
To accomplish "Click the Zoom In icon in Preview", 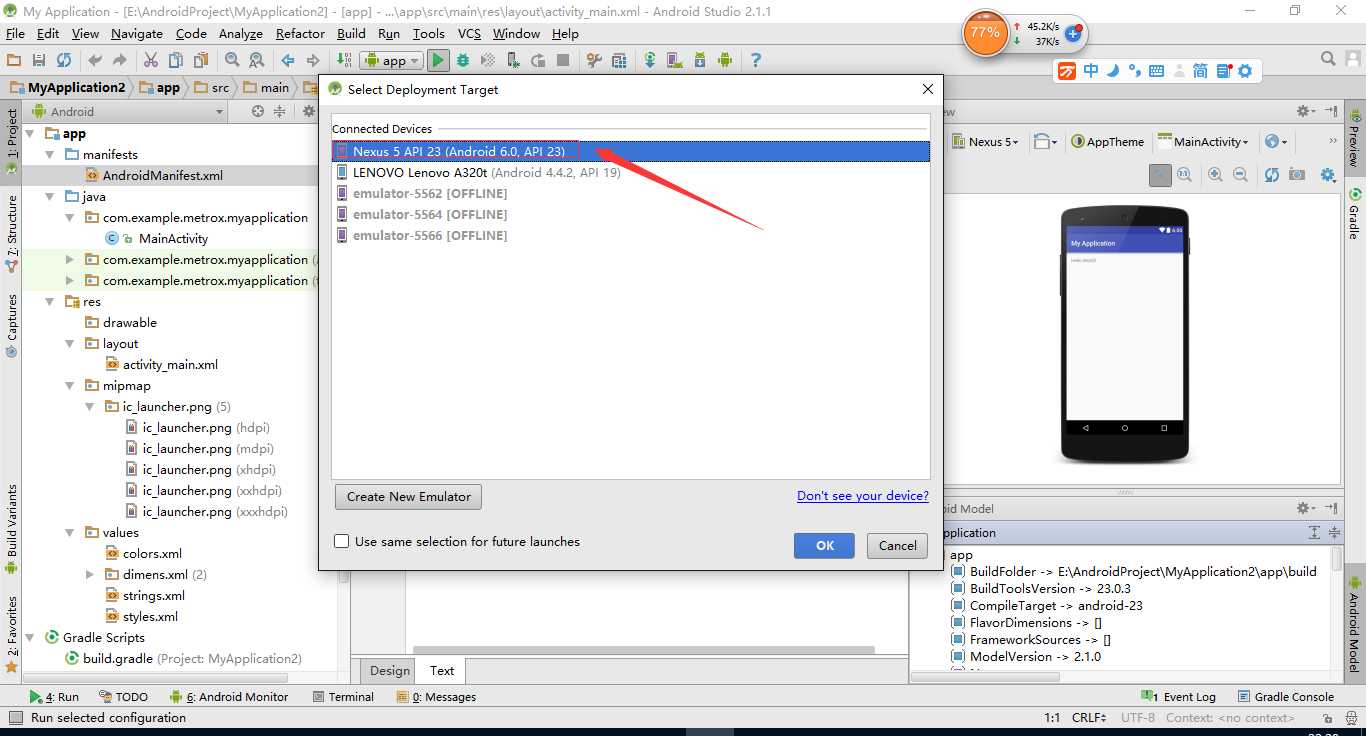I will click(x=1215, y=175).
